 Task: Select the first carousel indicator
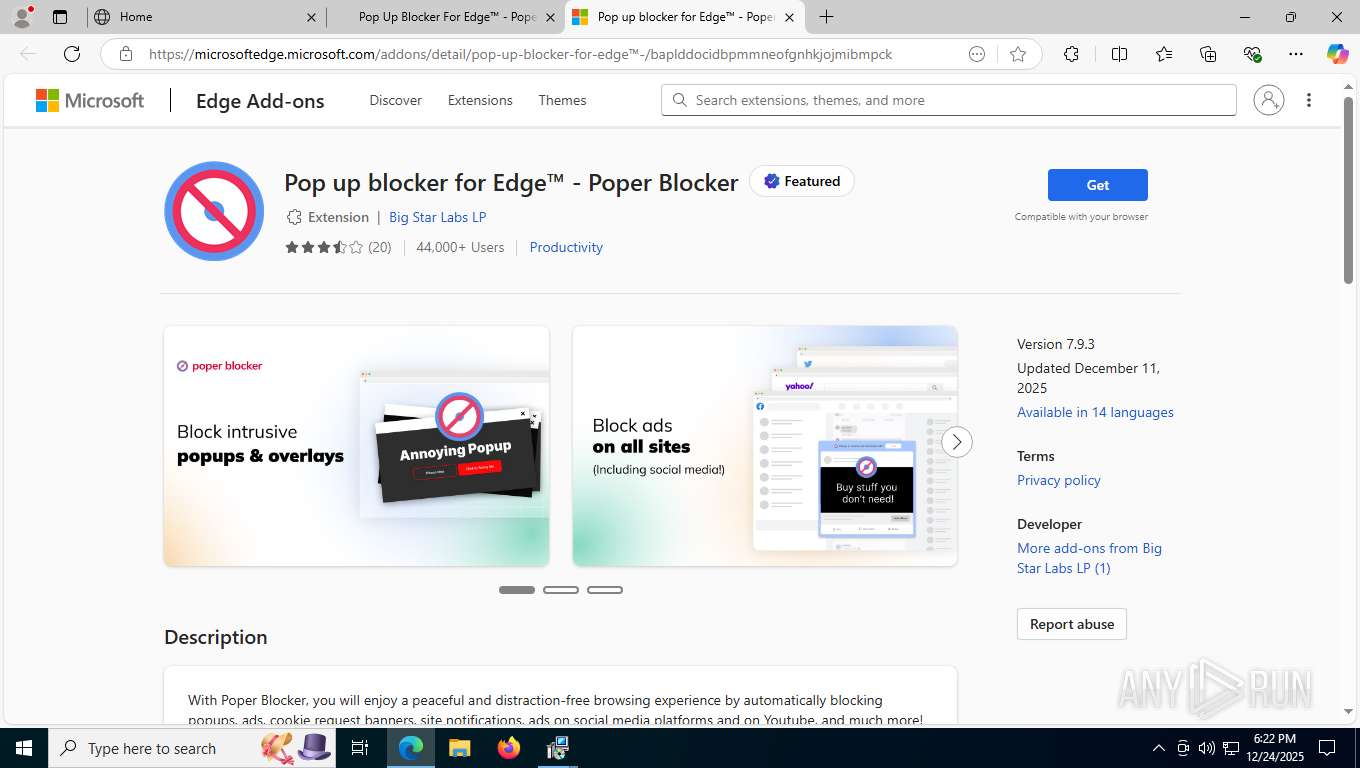click(x=517, y=590)
